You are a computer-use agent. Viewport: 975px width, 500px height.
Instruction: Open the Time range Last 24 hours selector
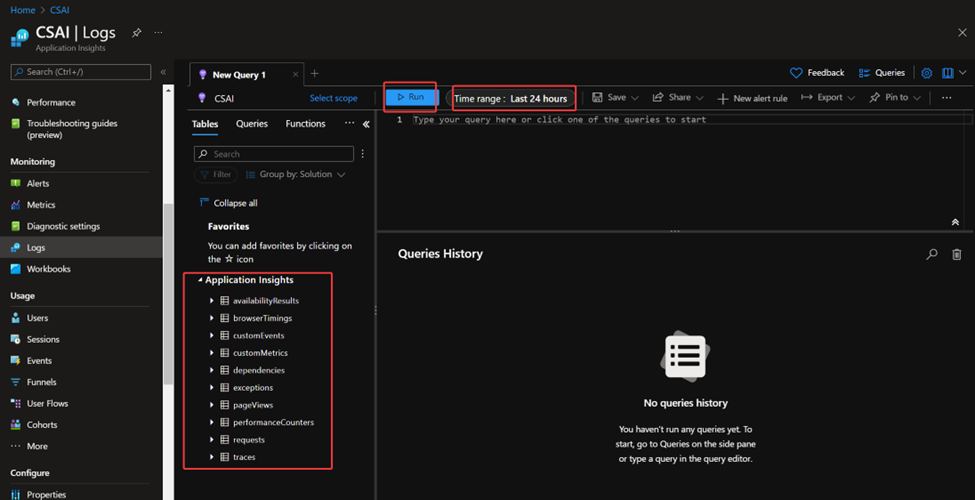pos(511,98)
